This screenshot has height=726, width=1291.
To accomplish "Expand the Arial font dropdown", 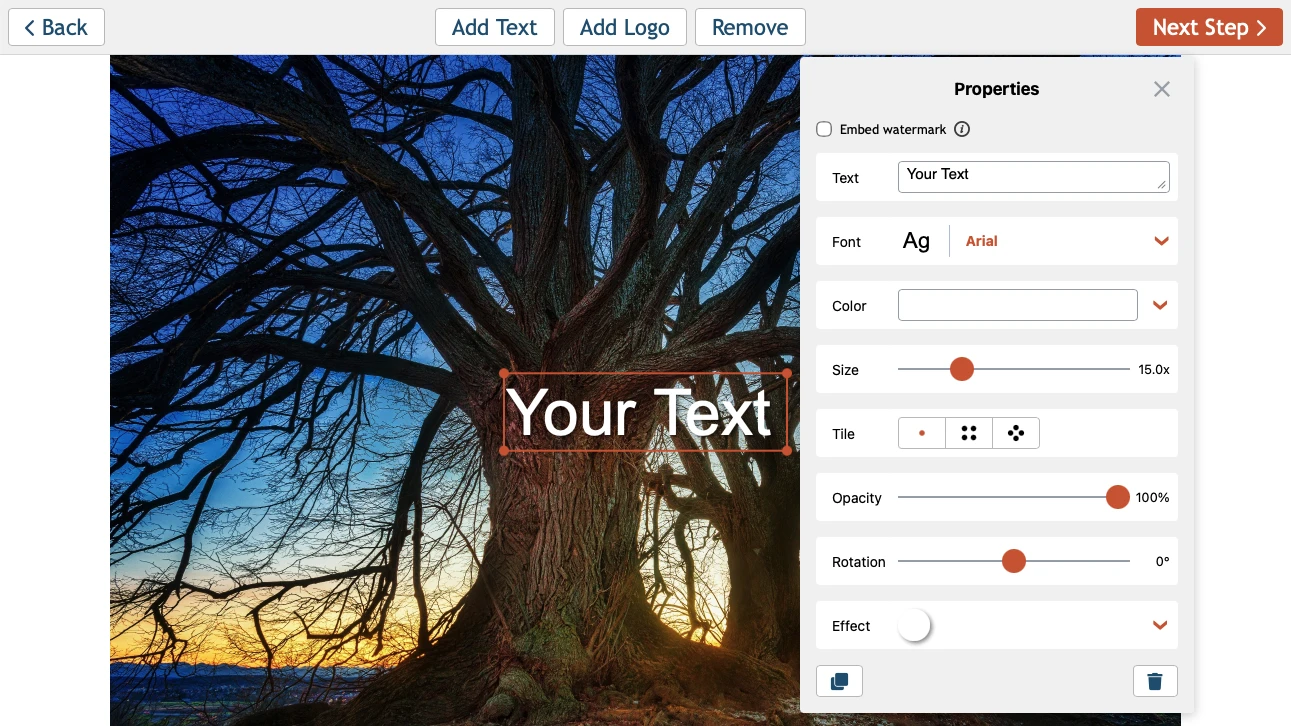I will coord(1161,241).
